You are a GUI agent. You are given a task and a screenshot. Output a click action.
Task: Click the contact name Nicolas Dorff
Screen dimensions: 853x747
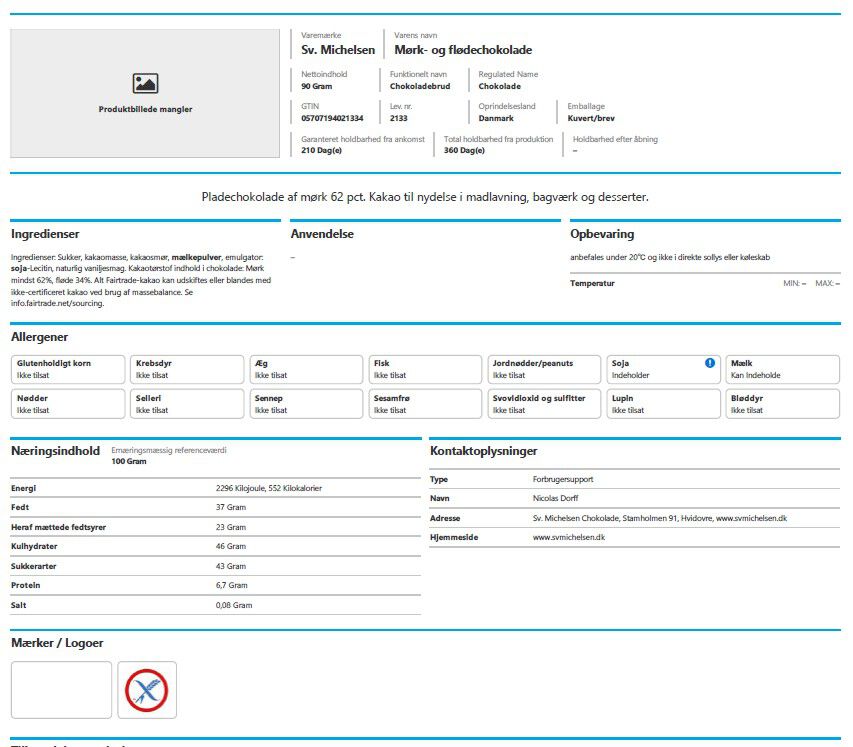click(555, 498)
